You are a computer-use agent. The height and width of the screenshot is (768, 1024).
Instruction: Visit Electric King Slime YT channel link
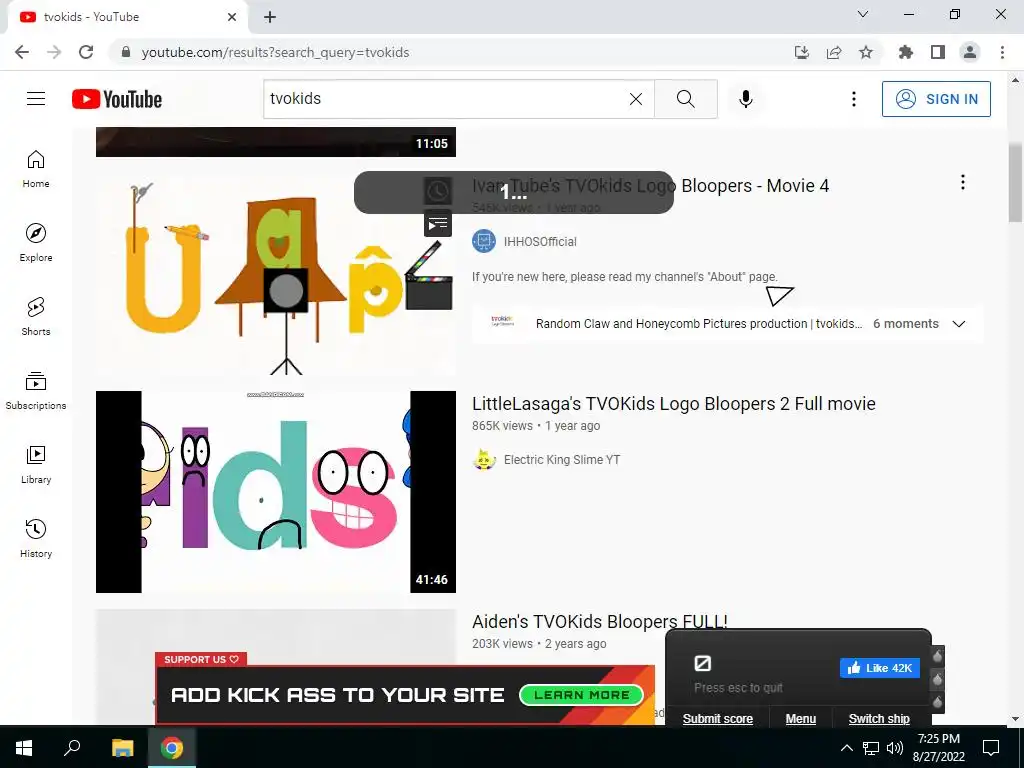(x=562, y=460)
